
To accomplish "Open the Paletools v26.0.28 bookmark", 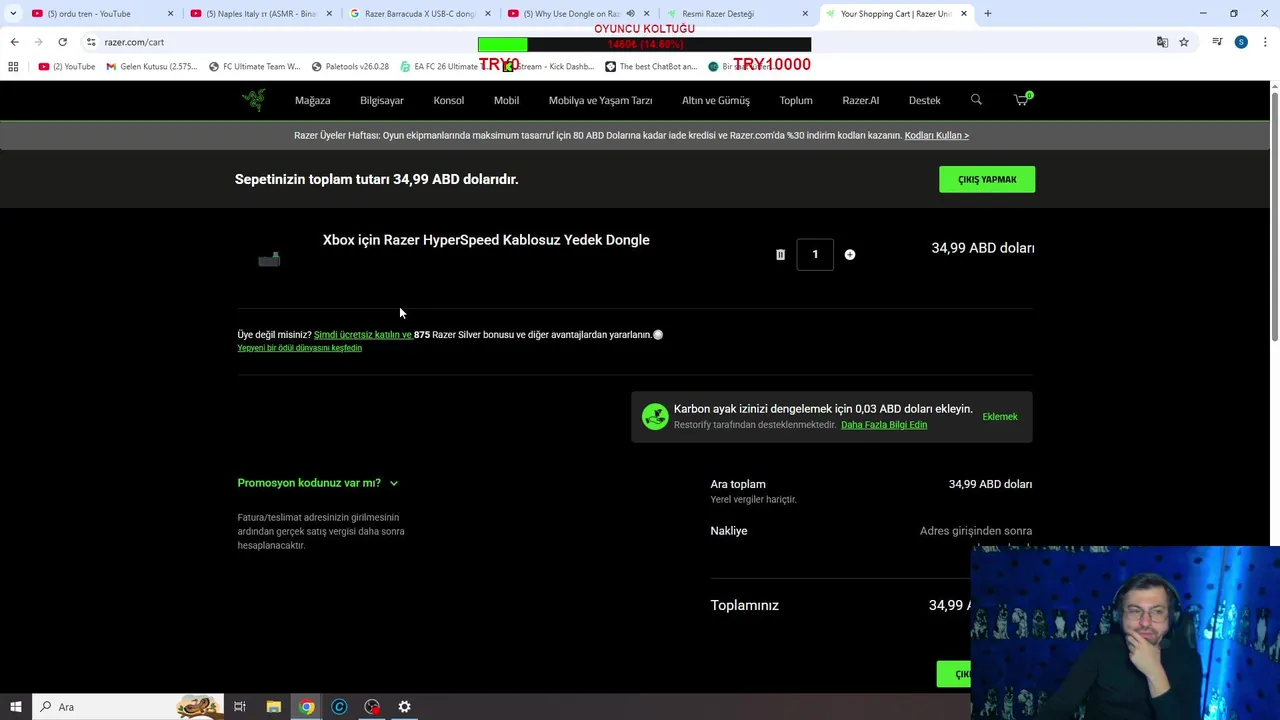I will (x=350, y=67).
